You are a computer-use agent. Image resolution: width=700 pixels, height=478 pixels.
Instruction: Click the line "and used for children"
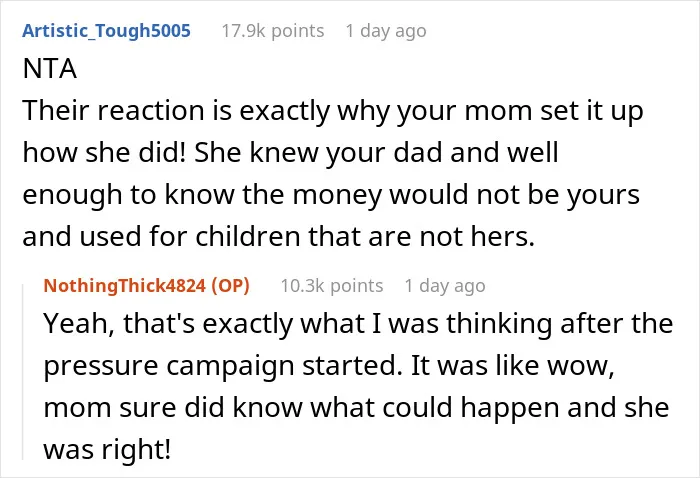279,236
